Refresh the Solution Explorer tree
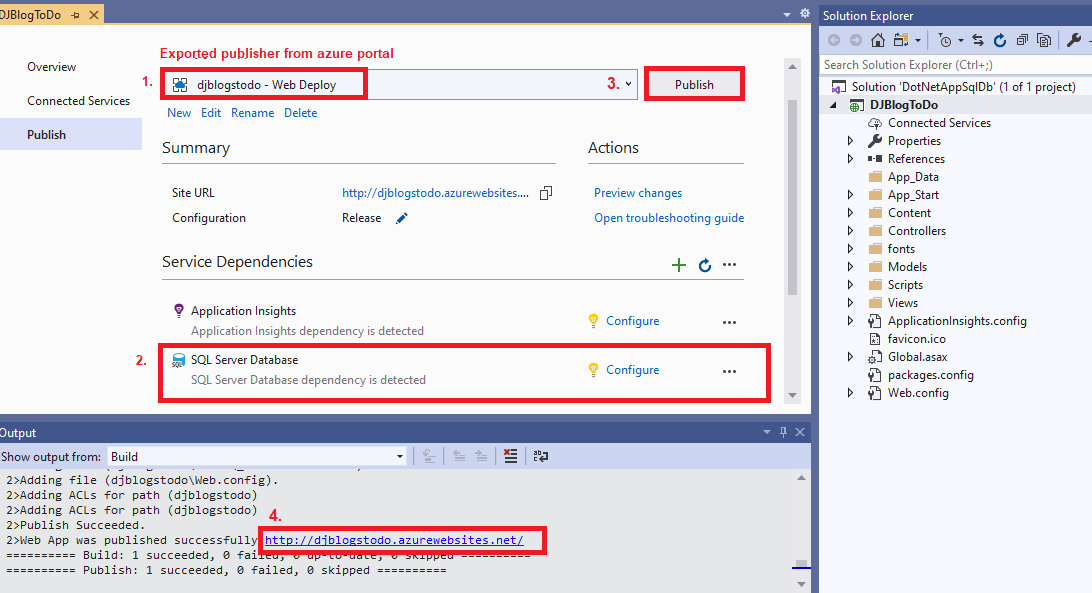 pyautogui.click(x=1000, y=40)
